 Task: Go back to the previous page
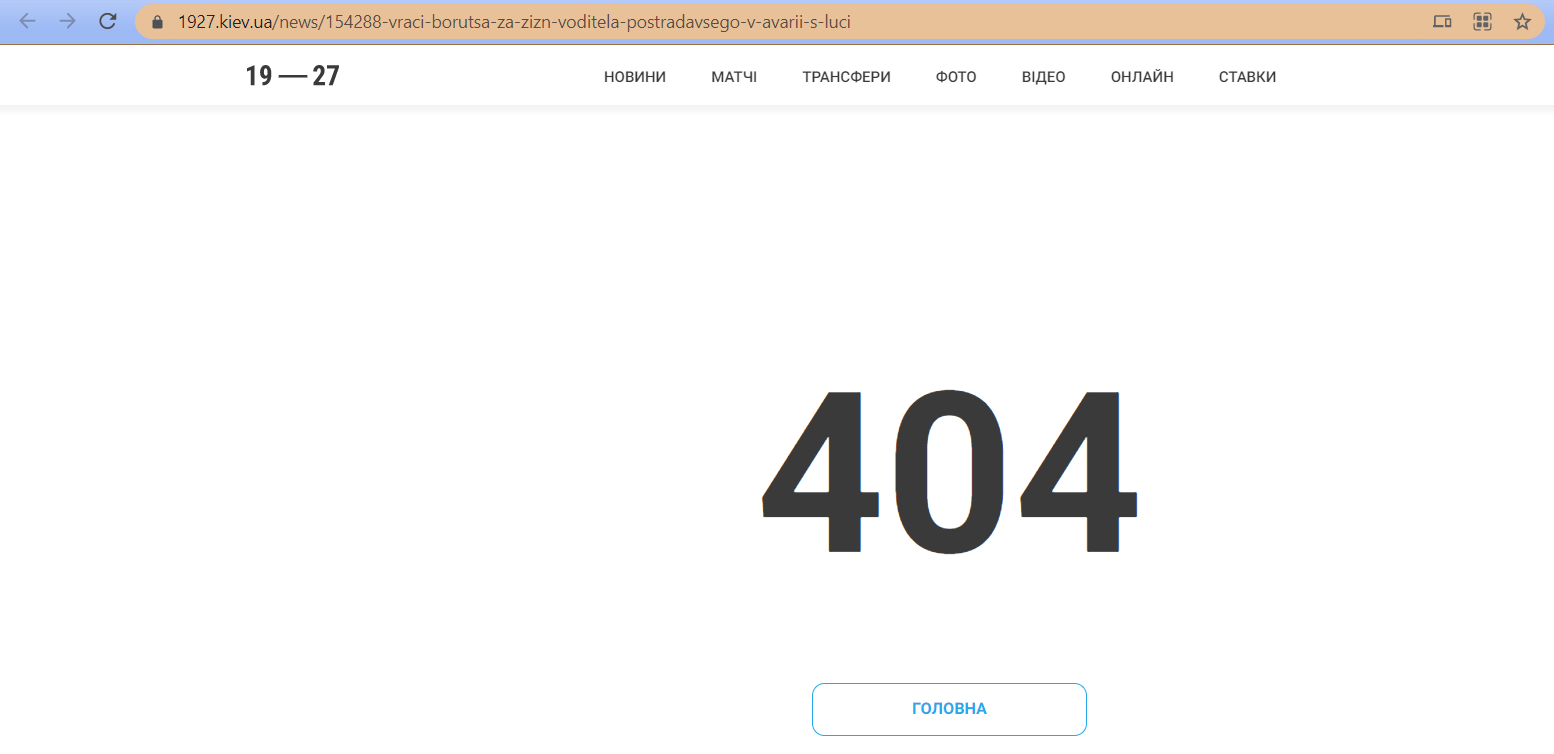[27, 21]
